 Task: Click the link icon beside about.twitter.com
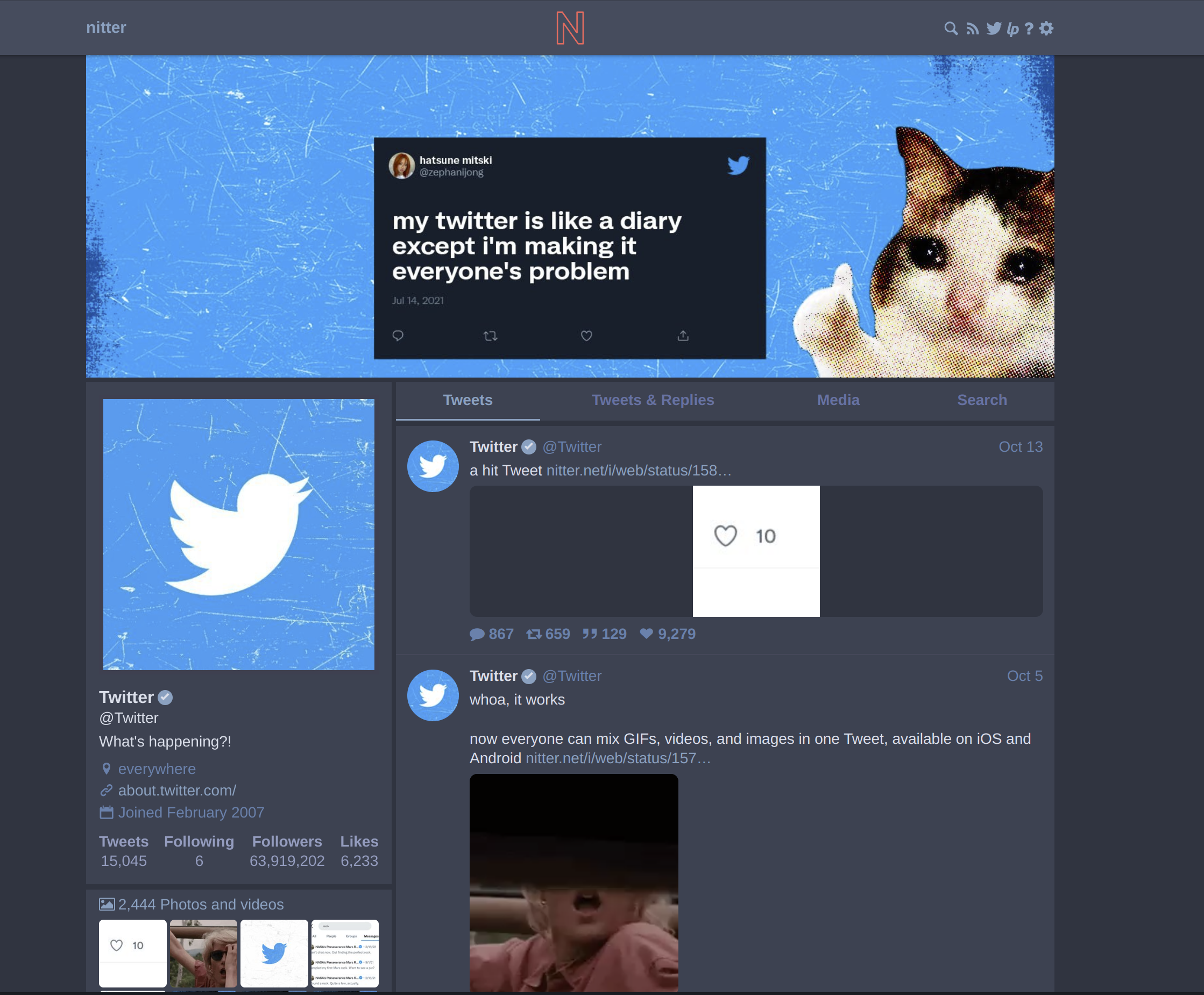(107, 791)
